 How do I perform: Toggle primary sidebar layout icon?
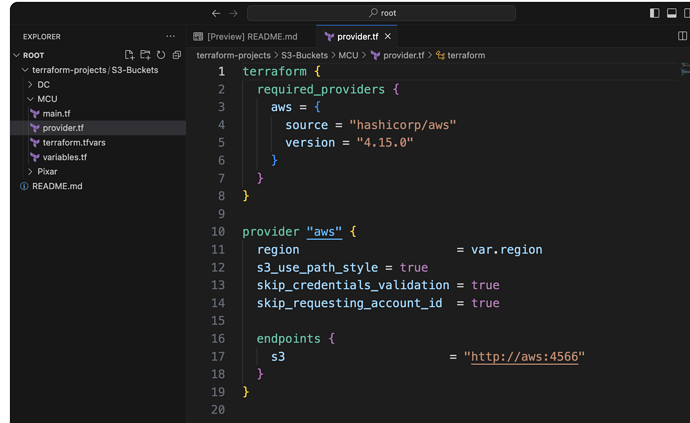pos(654,13)
